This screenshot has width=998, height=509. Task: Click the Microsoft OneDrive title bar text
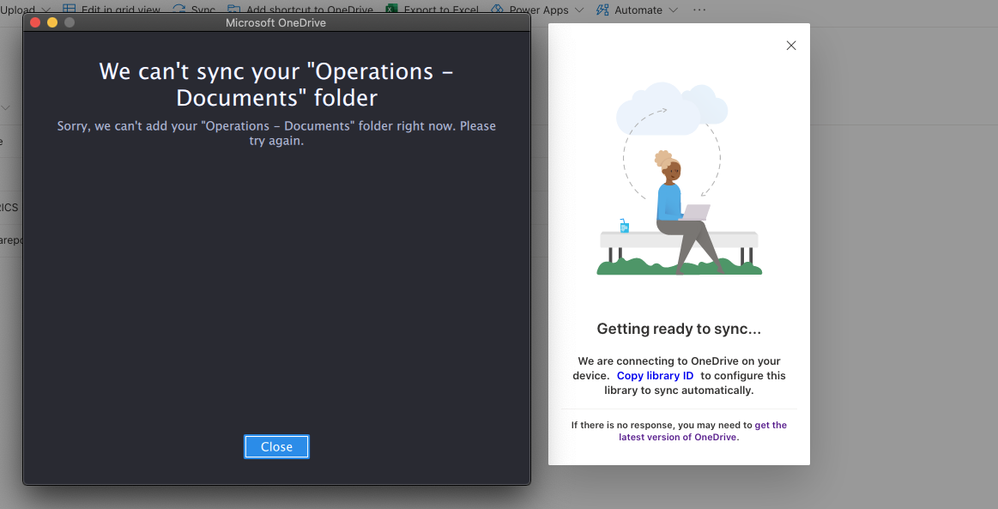276,23
